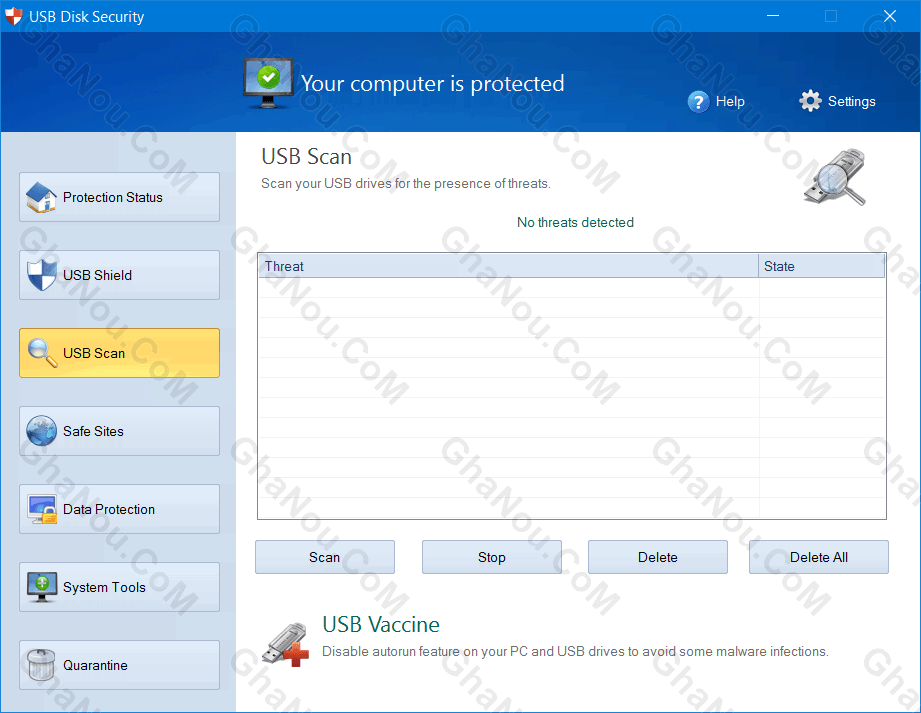The width and height of the screenshot is (921, 713).
Task: Click the Safe Sites globe icon
Action: click(x=41, y=431)
